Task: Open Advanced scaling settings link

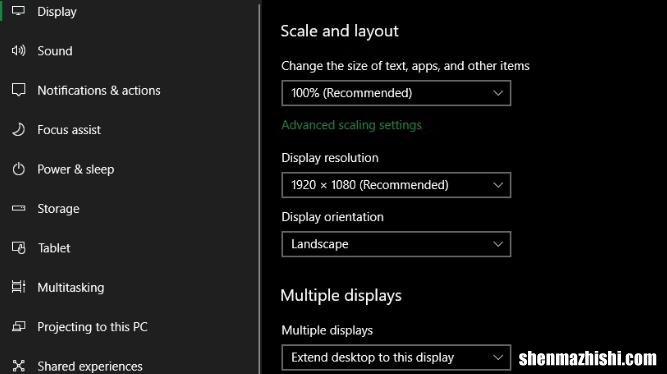Action: [351, 125]
